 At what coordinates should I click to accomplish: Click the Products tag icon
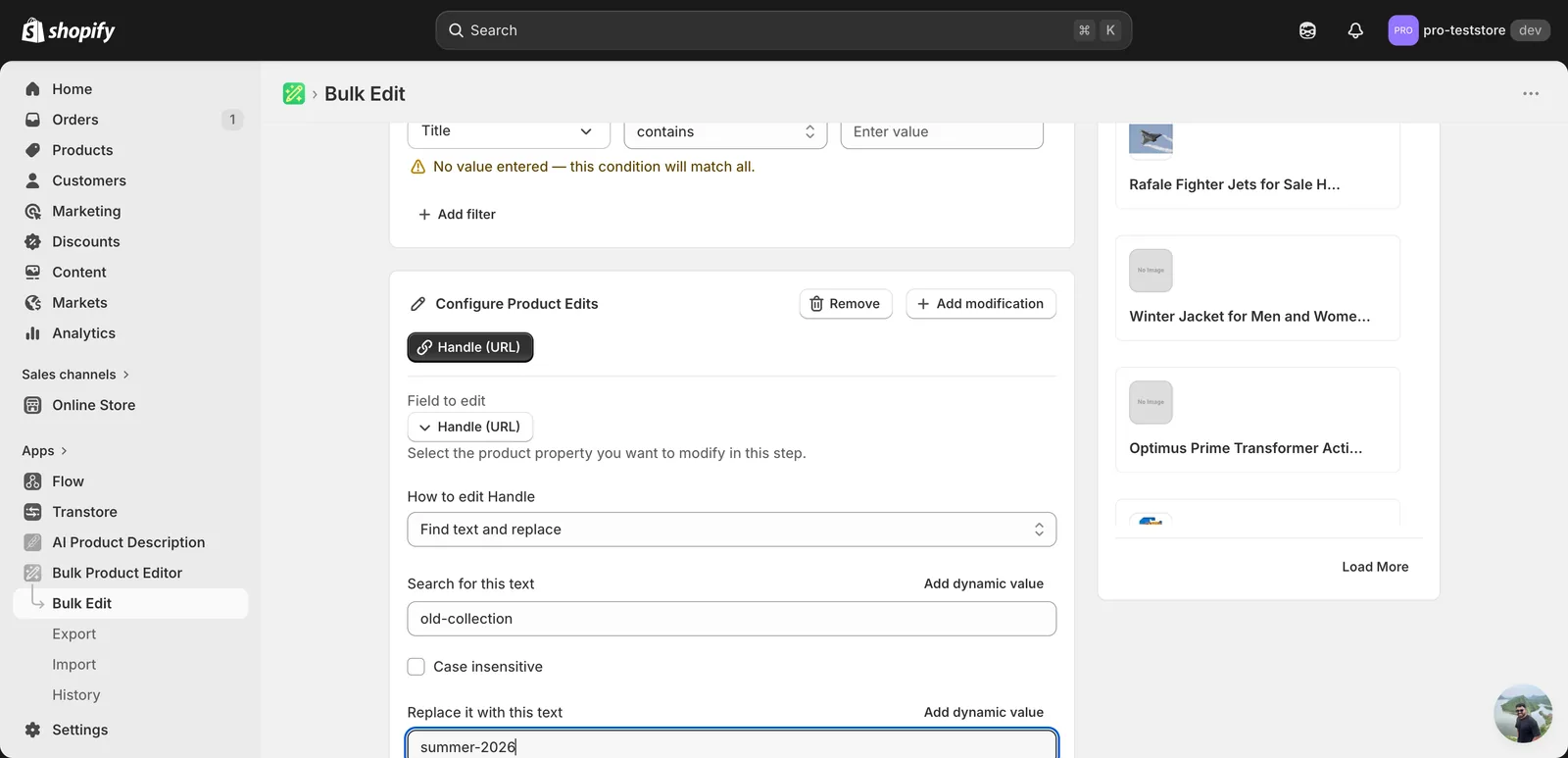point(32,150)
